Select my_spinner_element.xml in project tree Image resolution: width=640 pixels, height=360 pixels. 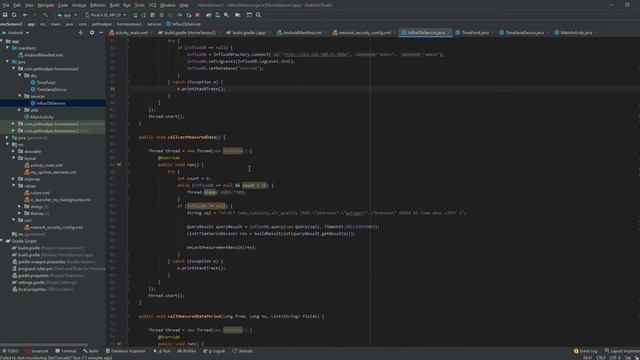[53, 172]
